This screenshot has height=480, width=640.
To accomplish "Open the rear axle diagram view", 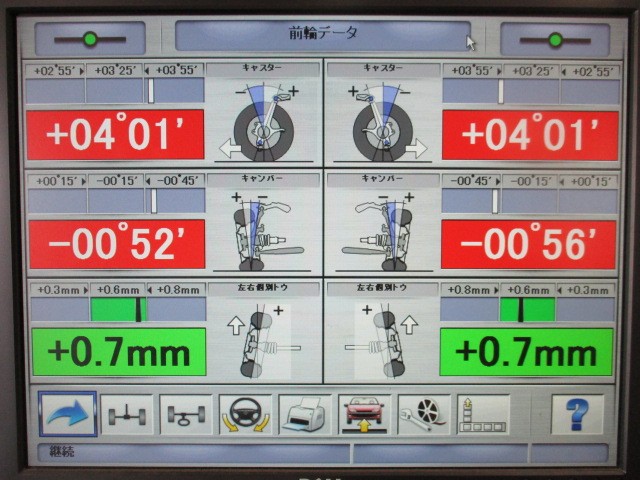I will pyautogui.click(x=186, y=414).
